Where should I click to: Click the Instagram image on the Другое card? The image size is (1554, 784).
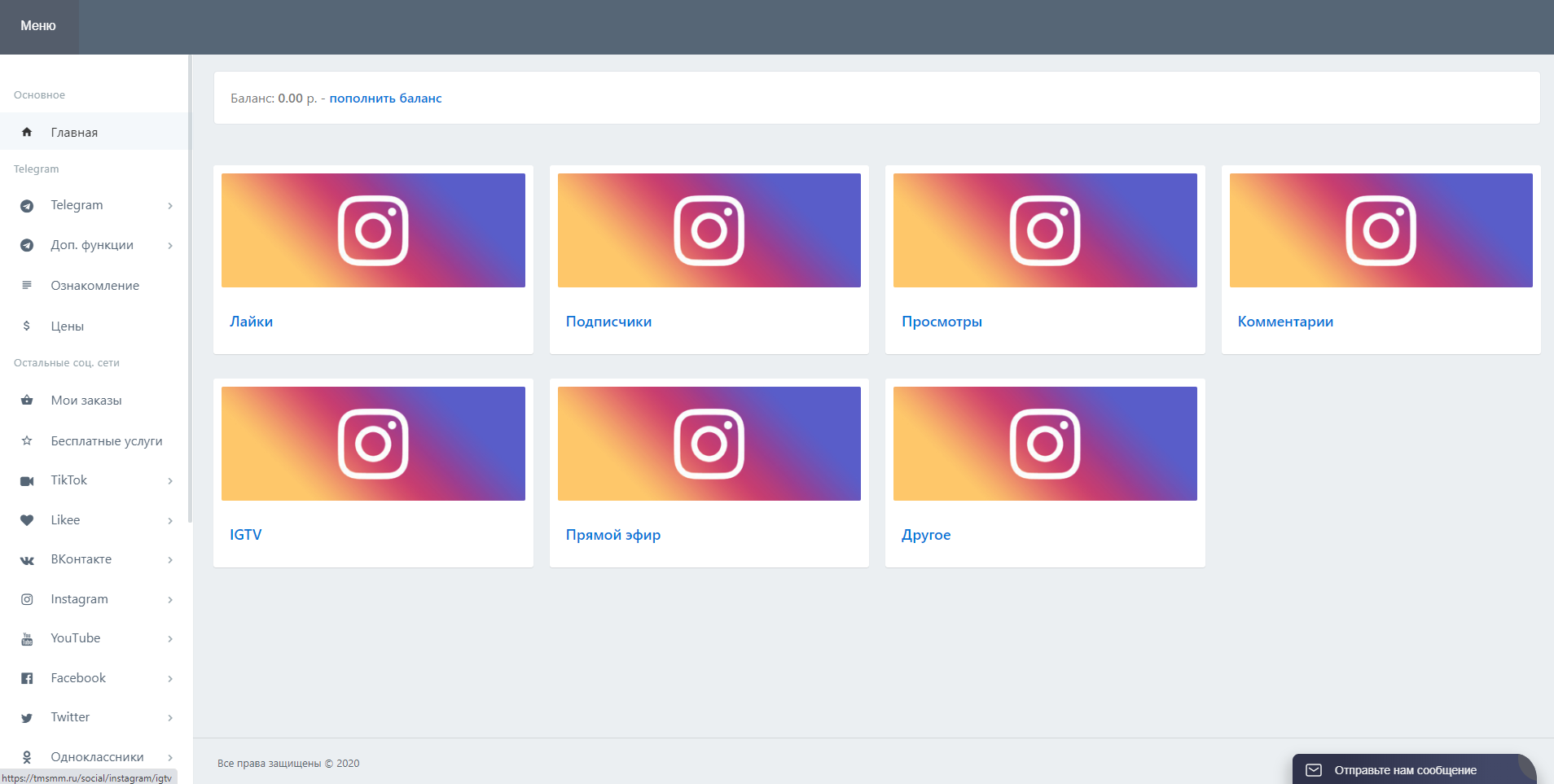coord(1045,444)
